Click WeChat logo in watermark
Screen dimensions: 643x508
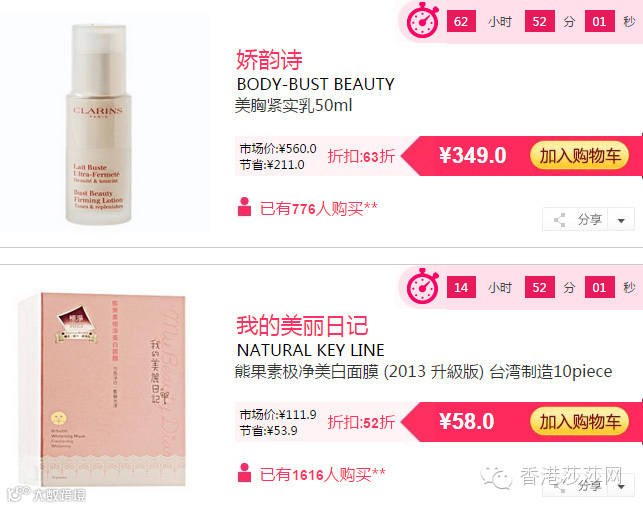(x=497, y=478)
